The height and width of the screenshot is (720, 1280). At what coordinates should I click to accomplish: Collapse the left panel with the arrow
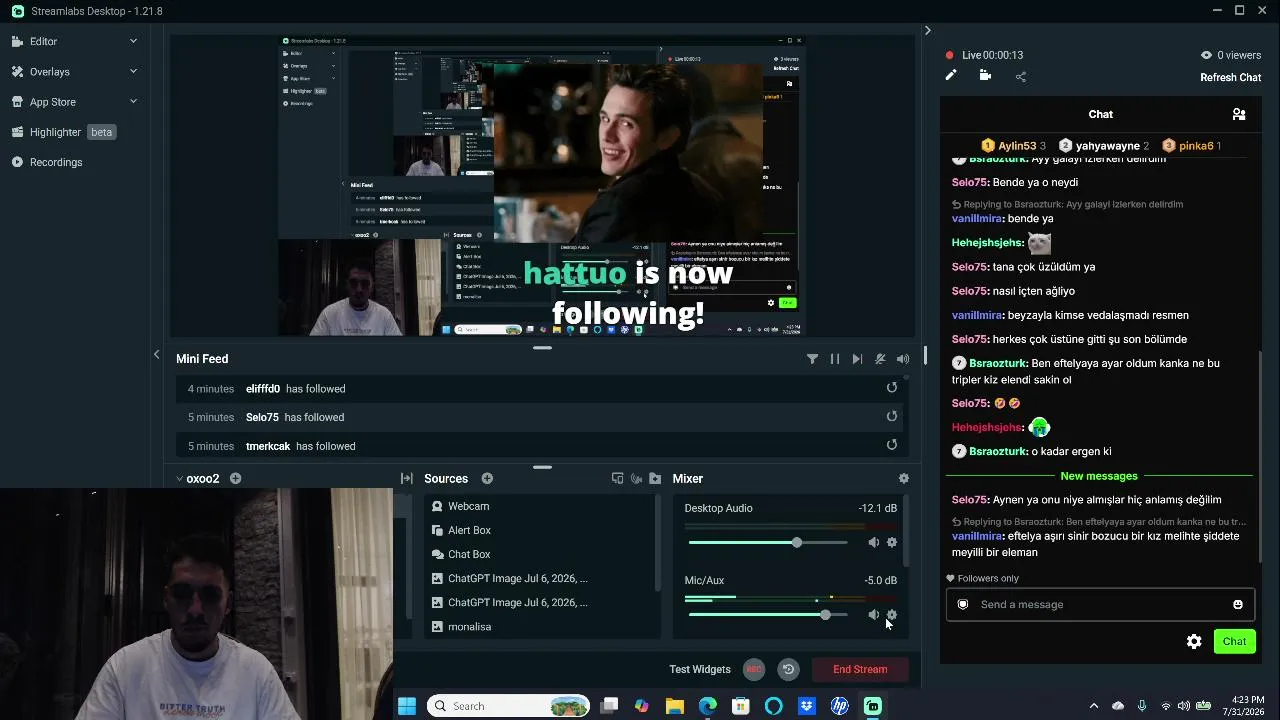156,354
